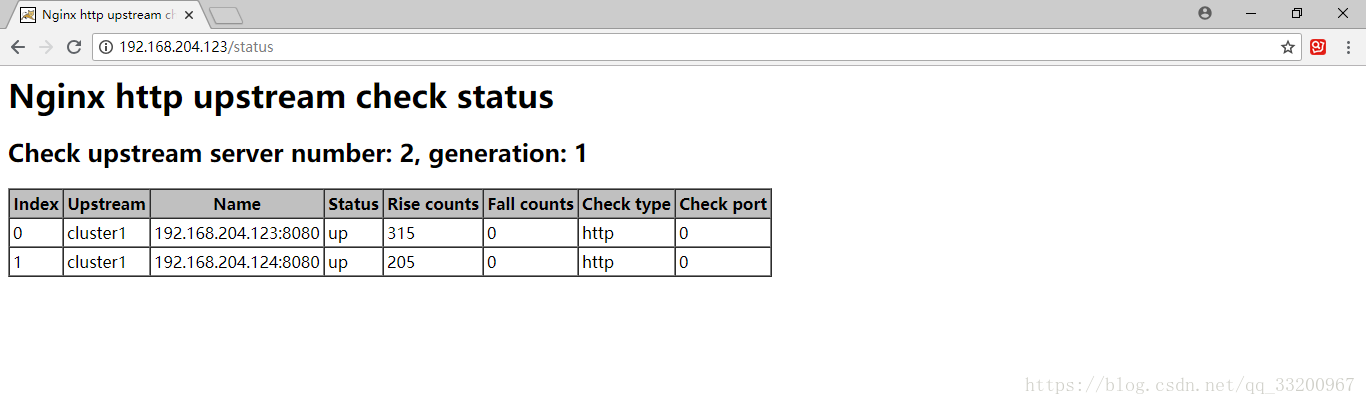The height and width of the screenshot is (405, 1366).
Task: Close the Nginx http upstream tab
Action: (189, 15)
